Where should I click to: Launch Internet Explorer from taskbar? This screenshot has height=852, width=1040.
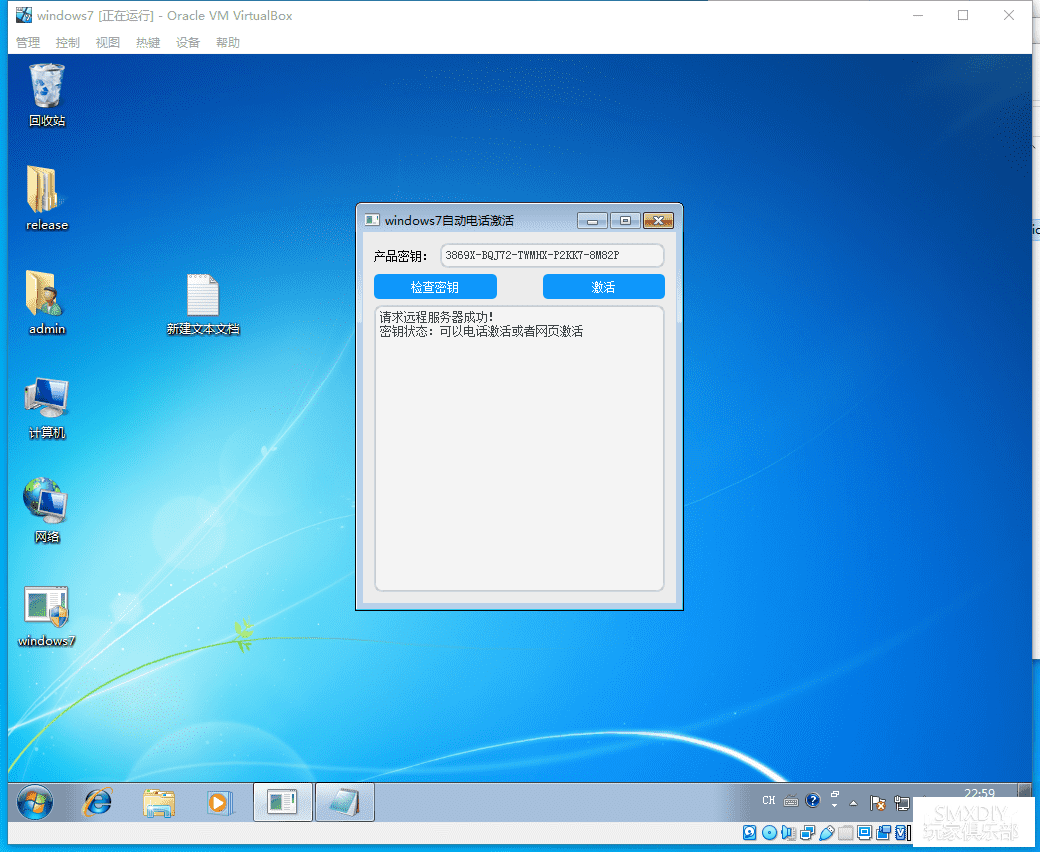point(98,802)
